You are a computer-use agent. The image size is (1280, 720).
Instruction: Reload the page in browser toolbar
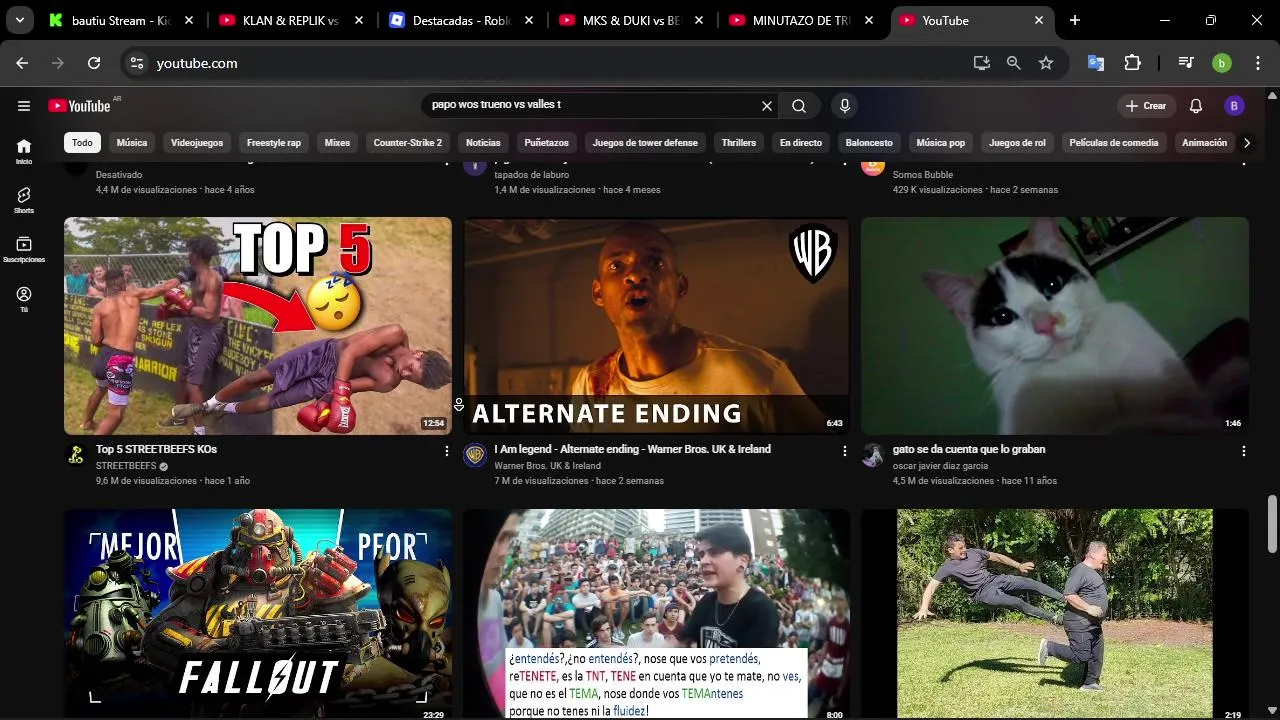(x=94, y=63)
